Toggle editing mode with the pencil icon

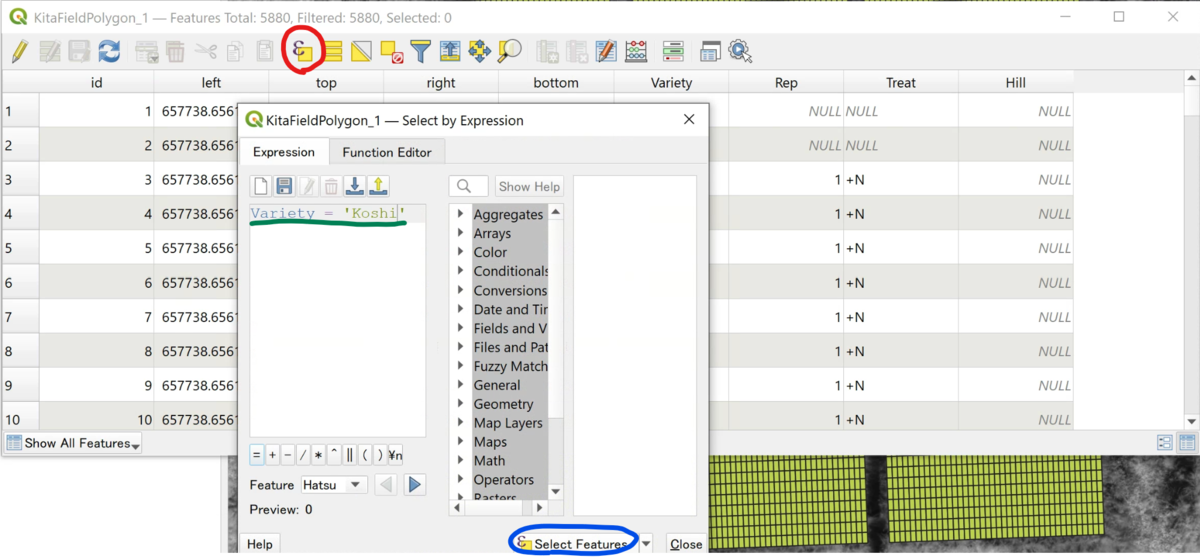click(19, 51)
